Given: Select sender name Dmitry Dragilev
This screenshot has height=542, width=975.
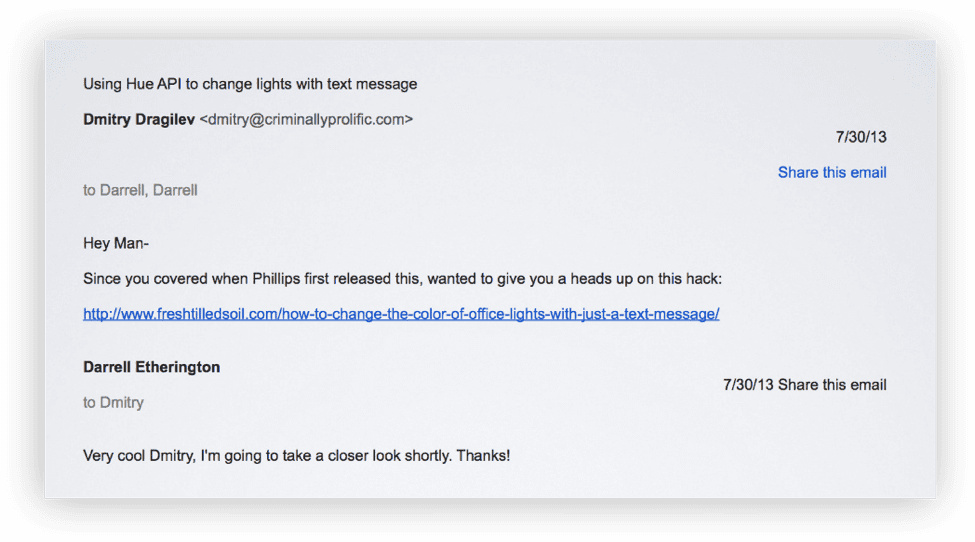Looking at the screenshot, I should pos(139,119).
